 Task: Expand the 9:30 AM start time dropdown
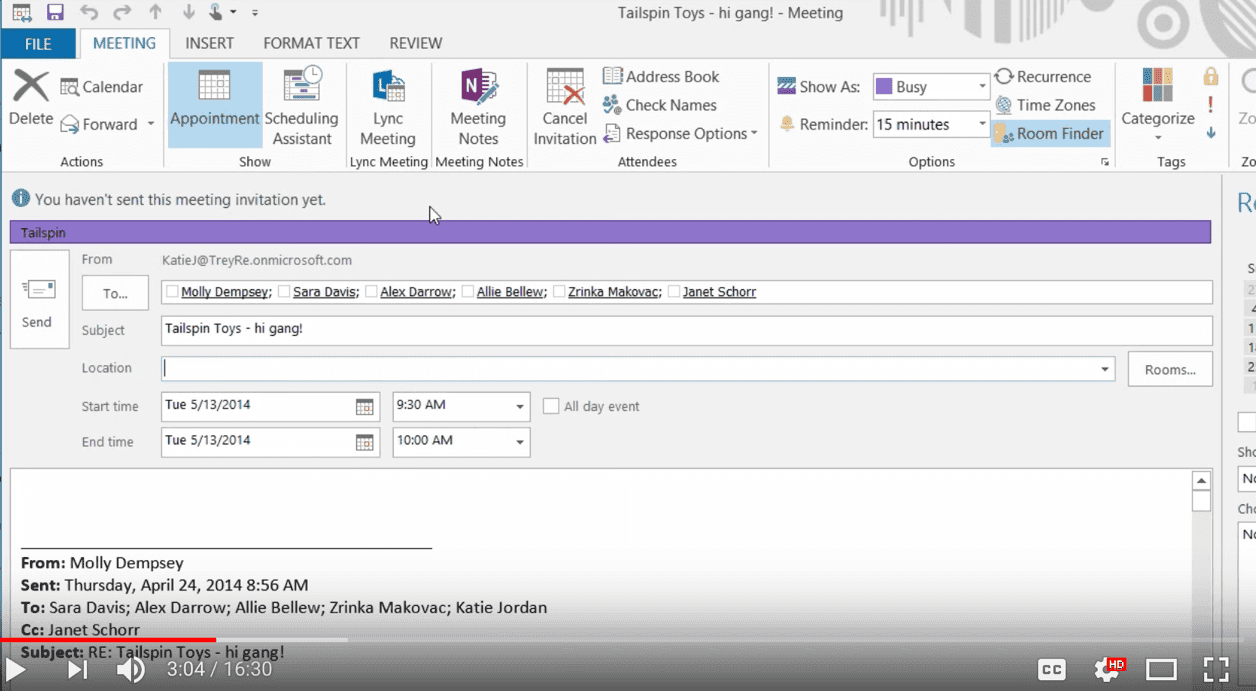[x=519, y=406]
